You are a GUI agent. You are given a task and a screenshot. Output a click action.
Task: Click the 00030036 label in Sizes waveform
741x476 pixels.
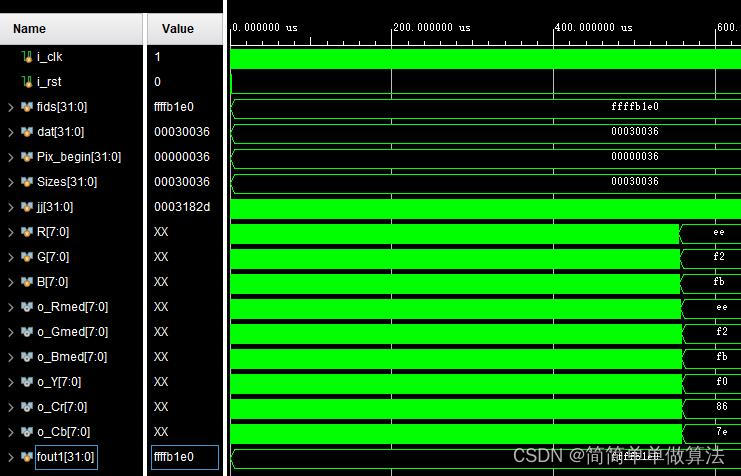pyautogui.click(x=635, y=182)
